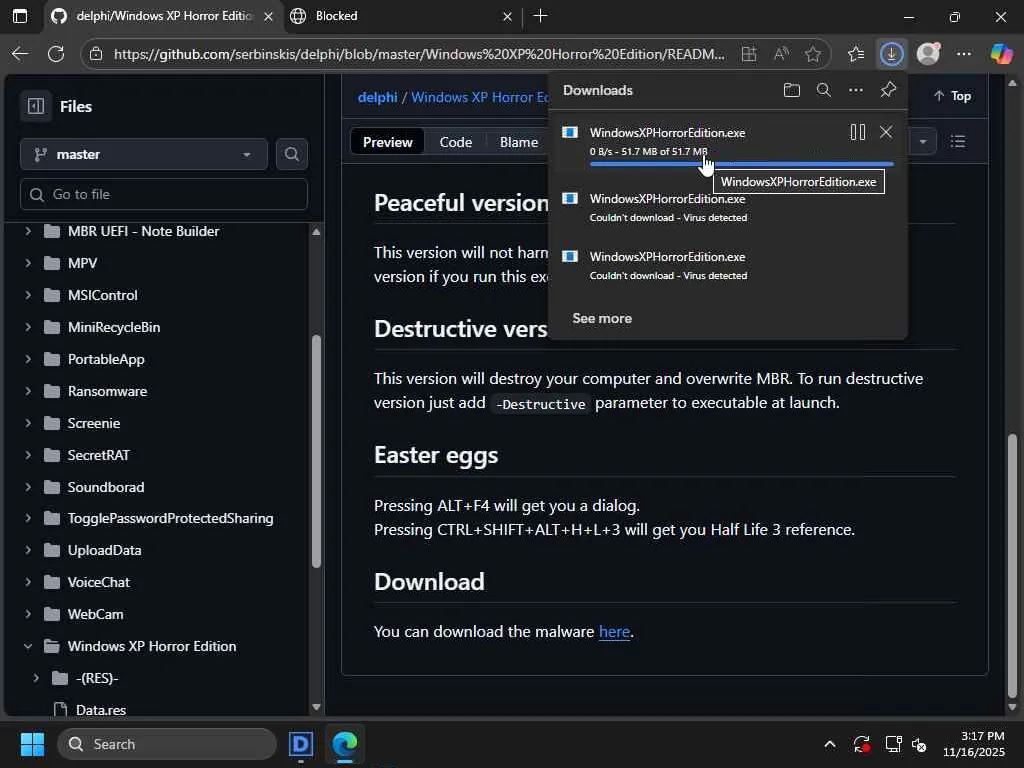The image size is (1024, 768).
Task: Expand the MiniRecycleBin folder
Action: 28,327
